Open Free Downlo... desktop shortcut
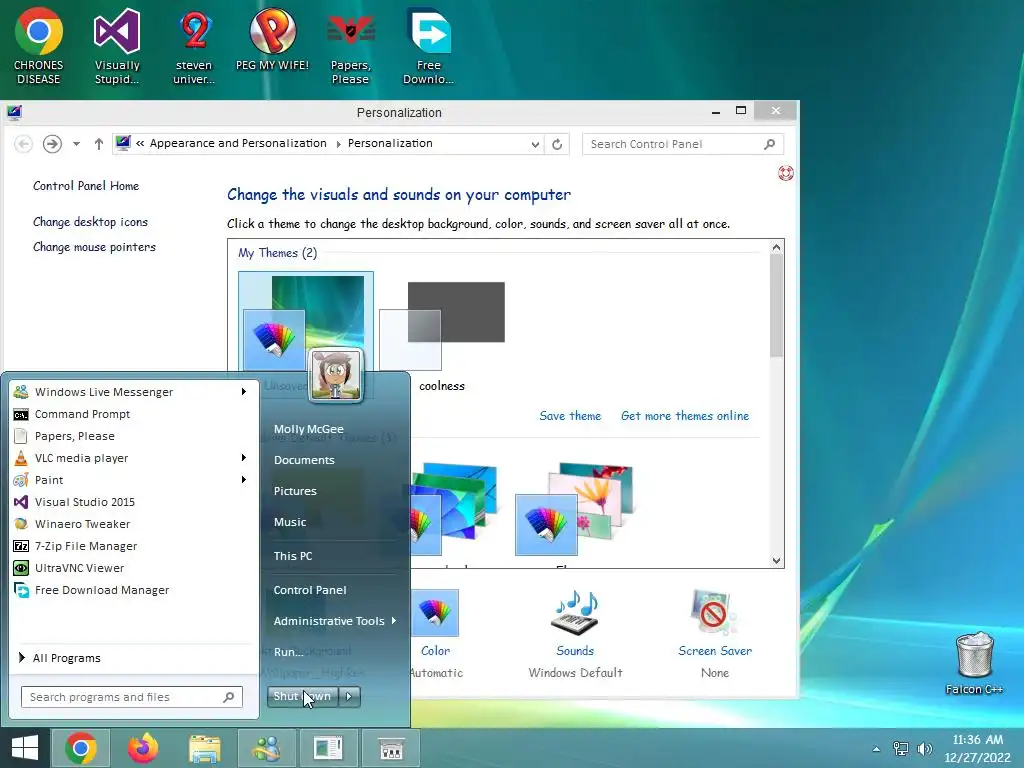1024x768 pixels. (428, 47)
